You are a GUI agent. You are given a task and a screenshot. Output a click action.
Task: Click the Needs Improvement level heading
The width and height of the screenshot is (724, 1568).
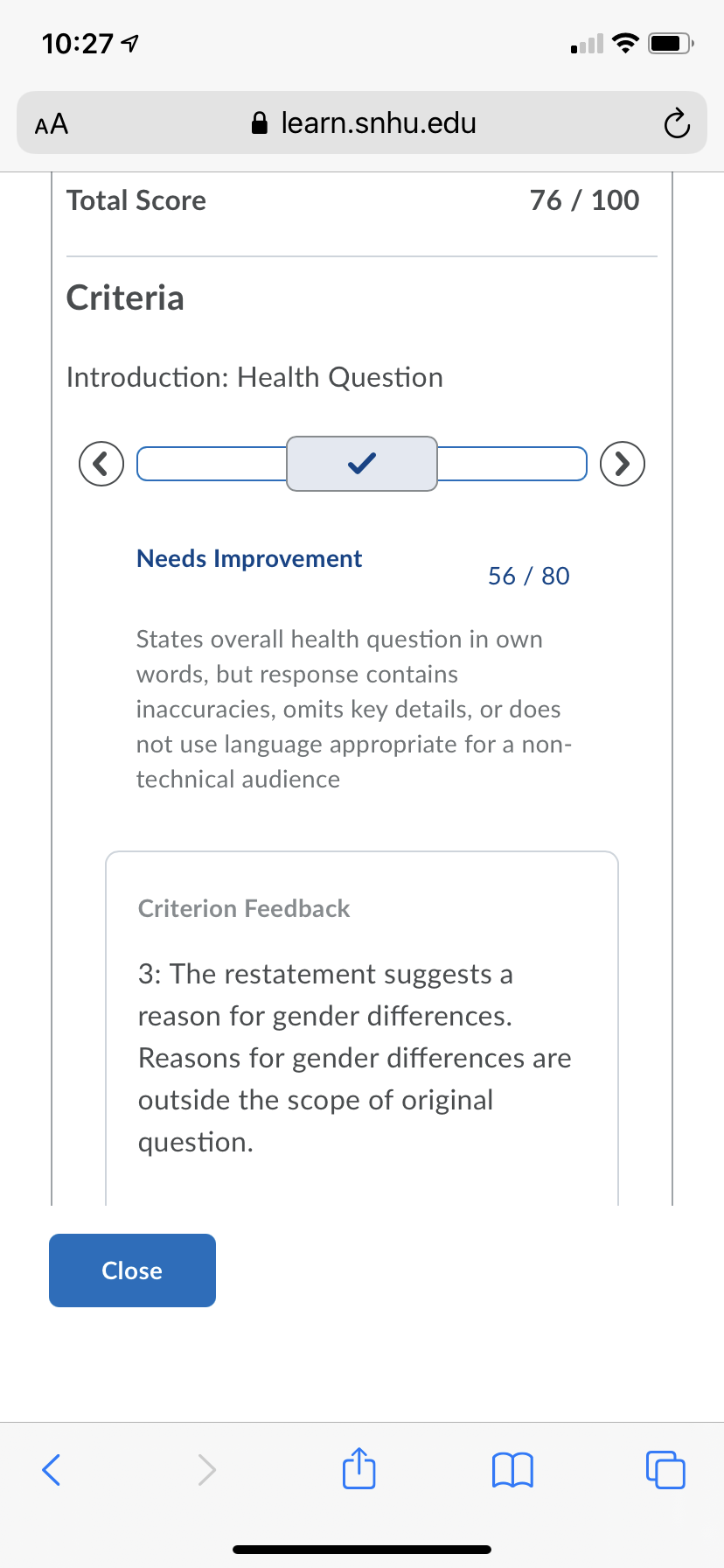(x=249, y=558)
